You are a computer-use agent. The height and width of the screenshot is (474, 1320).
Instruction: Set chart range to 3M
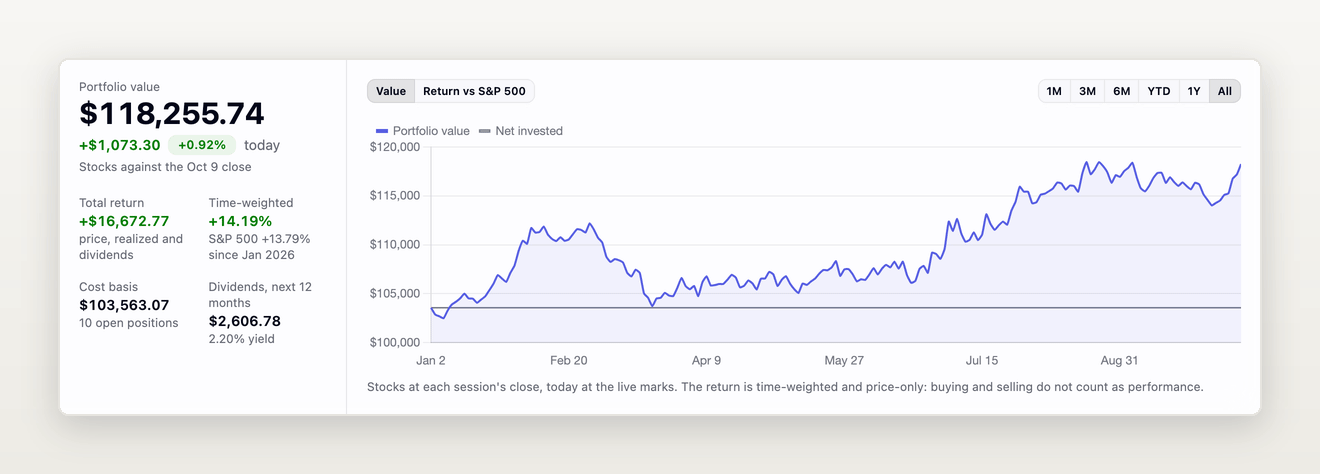point(1087,91)
